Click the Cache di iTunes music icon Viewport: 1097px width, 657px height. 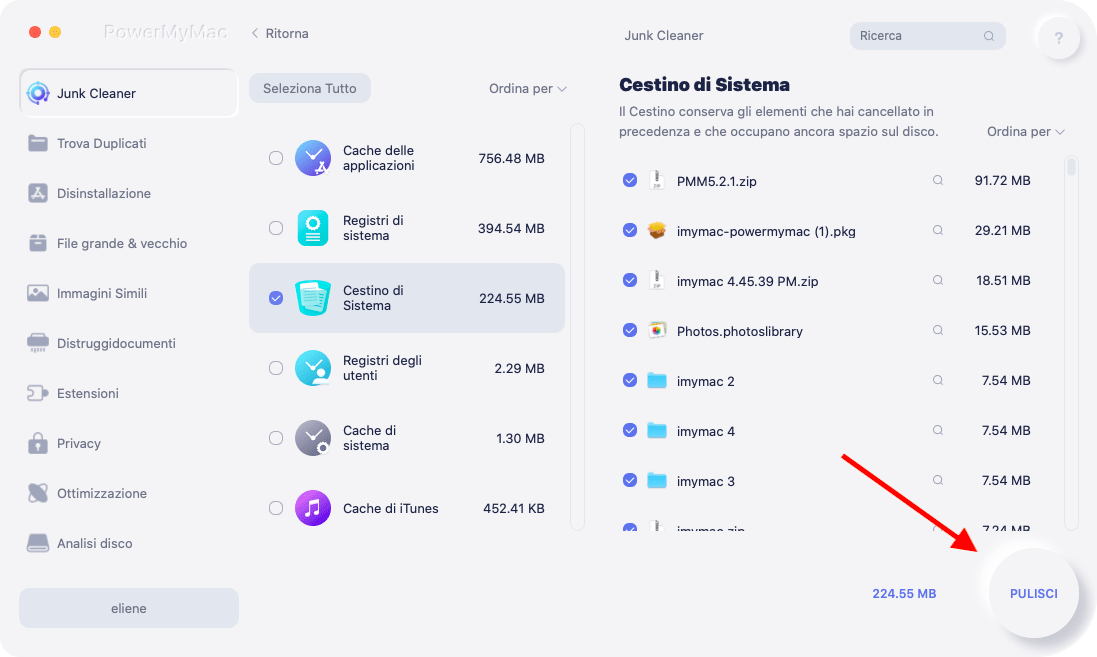pyautogui.click(x=313, y=508)
